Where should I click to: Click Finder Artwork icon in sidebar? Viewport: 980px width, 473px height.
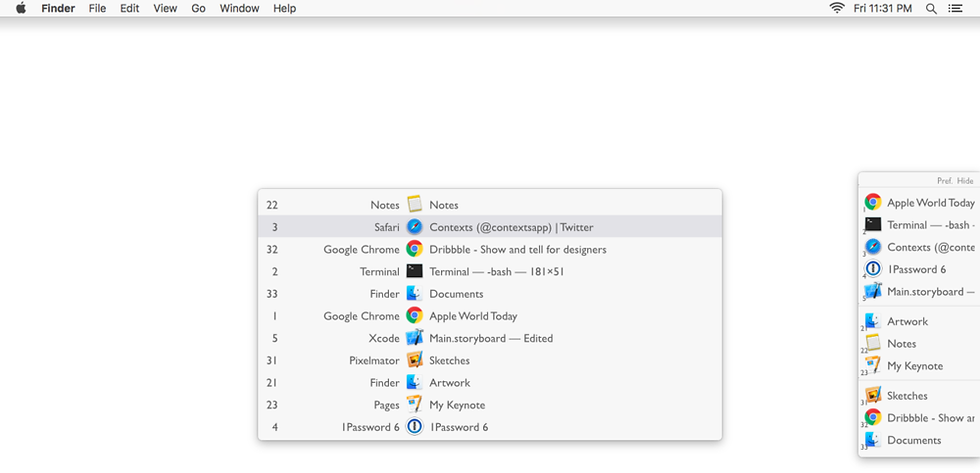873,321
